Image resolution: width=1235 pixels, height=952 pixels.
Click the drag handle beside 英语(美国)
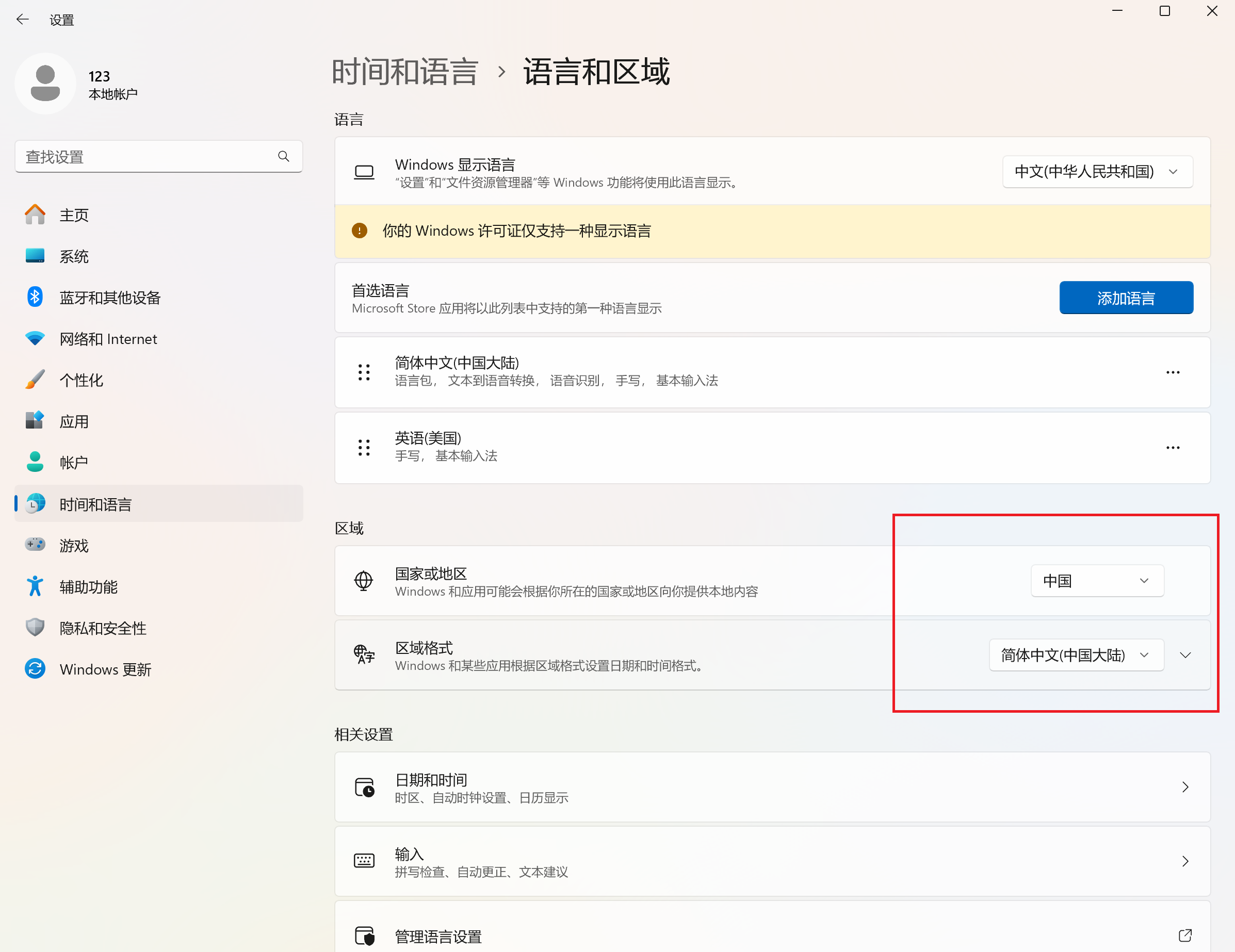pyautogui.click(x=364, y=447)
